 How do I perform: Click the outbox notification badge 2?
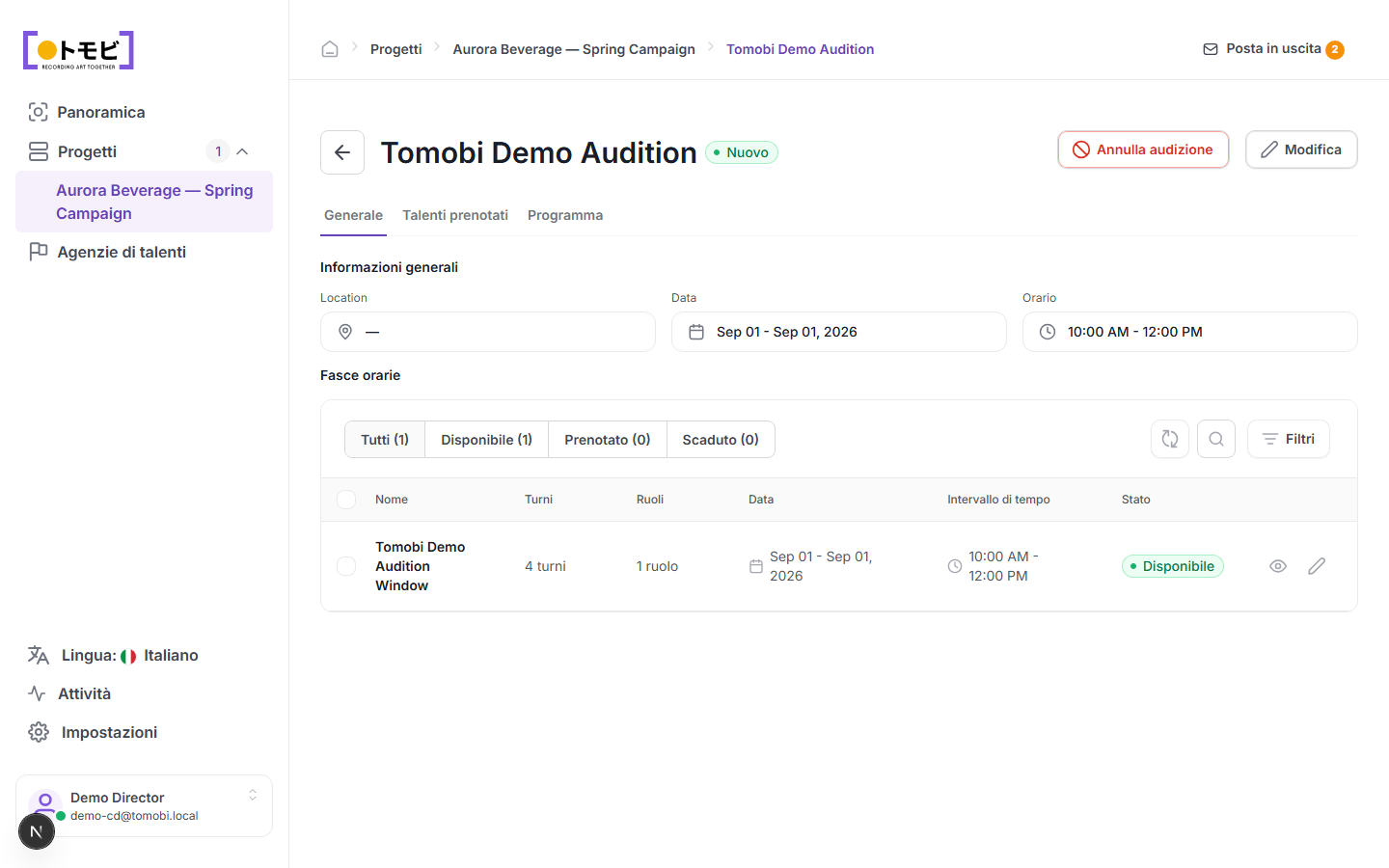coord(1335,50)
